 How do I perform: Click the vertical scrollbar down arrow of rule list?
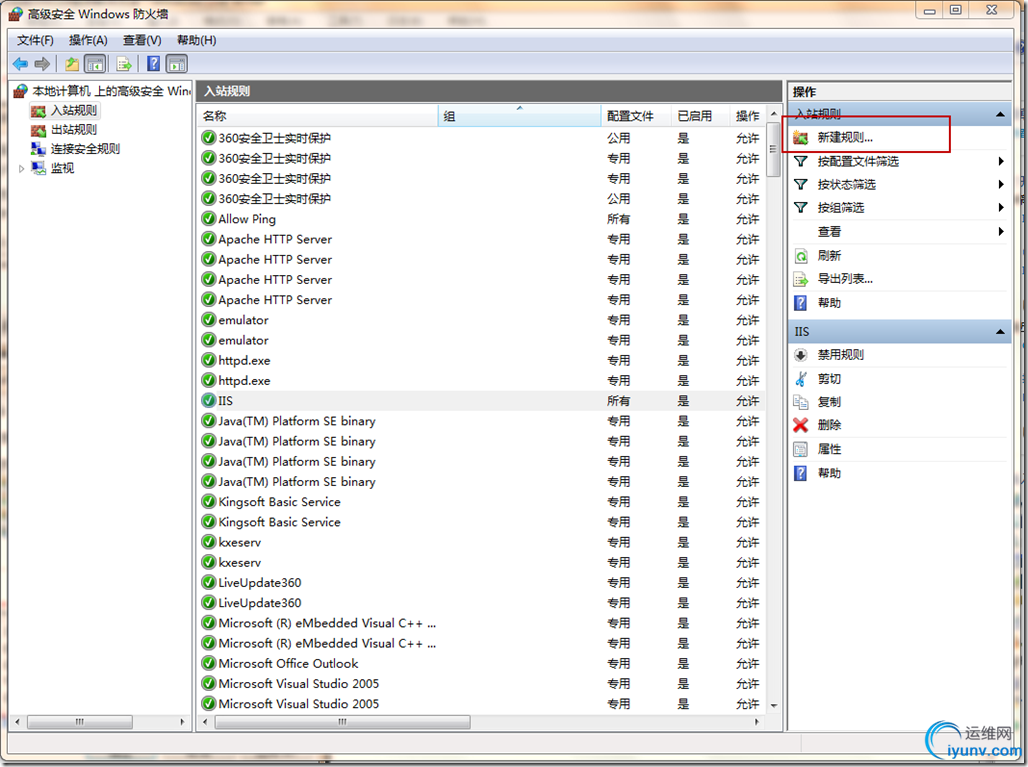click(774, 705)
